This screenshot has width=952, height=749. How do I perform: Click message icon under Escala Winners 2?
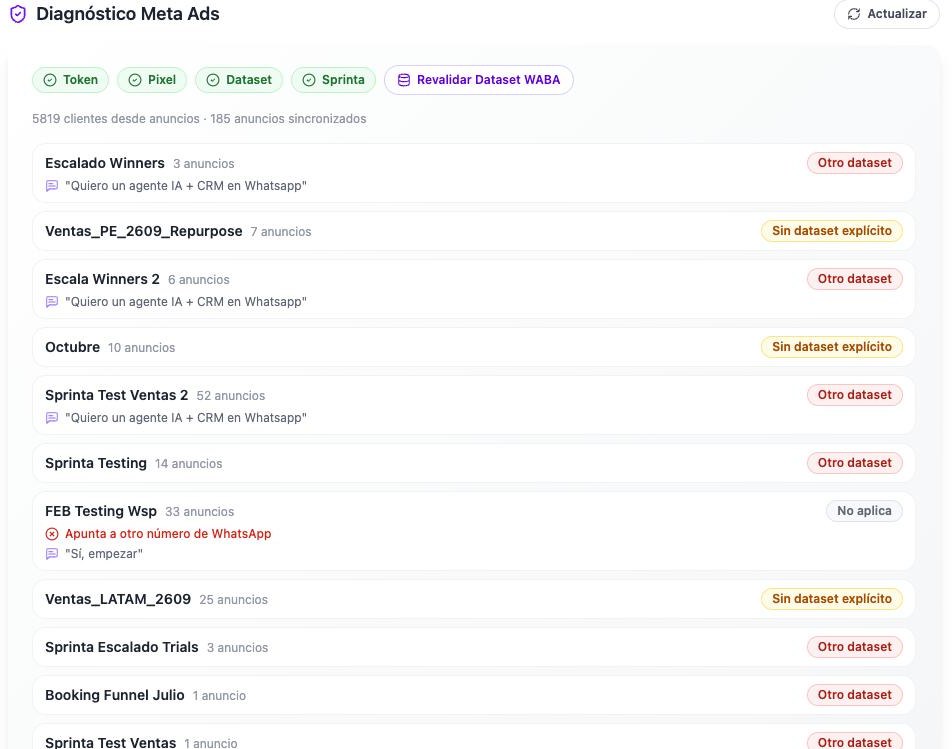52,302
